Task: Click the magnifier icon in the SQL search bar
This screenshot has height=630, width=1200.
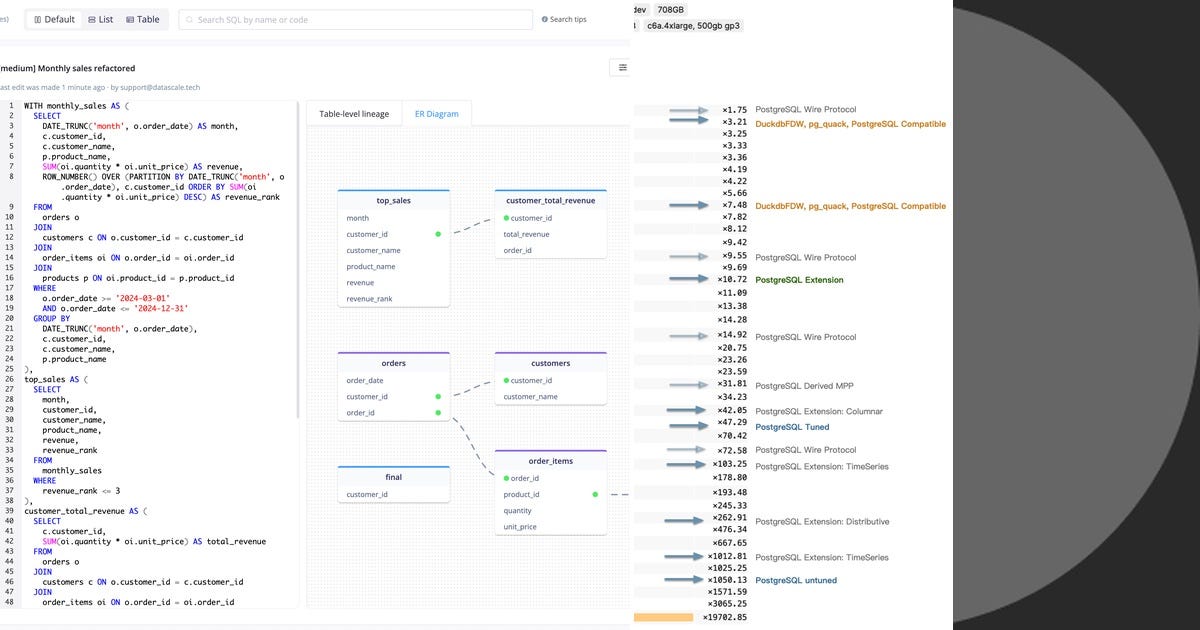Action: tap(189, 18)
